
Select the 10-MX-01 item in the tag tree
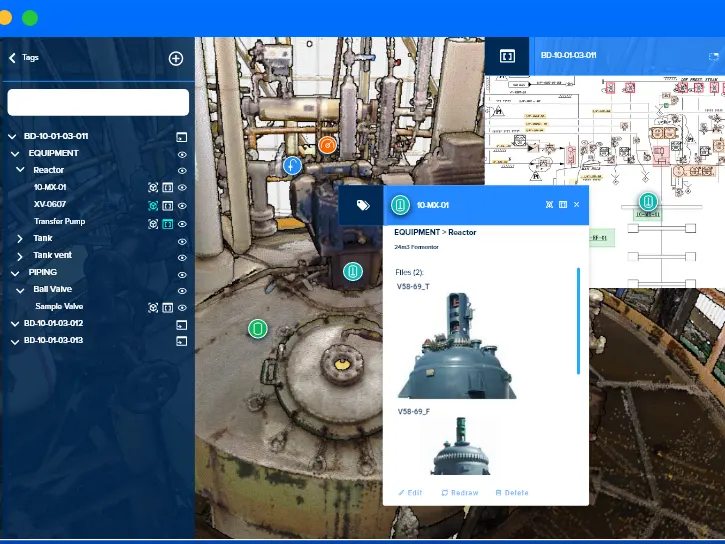(x=50, y=187)
